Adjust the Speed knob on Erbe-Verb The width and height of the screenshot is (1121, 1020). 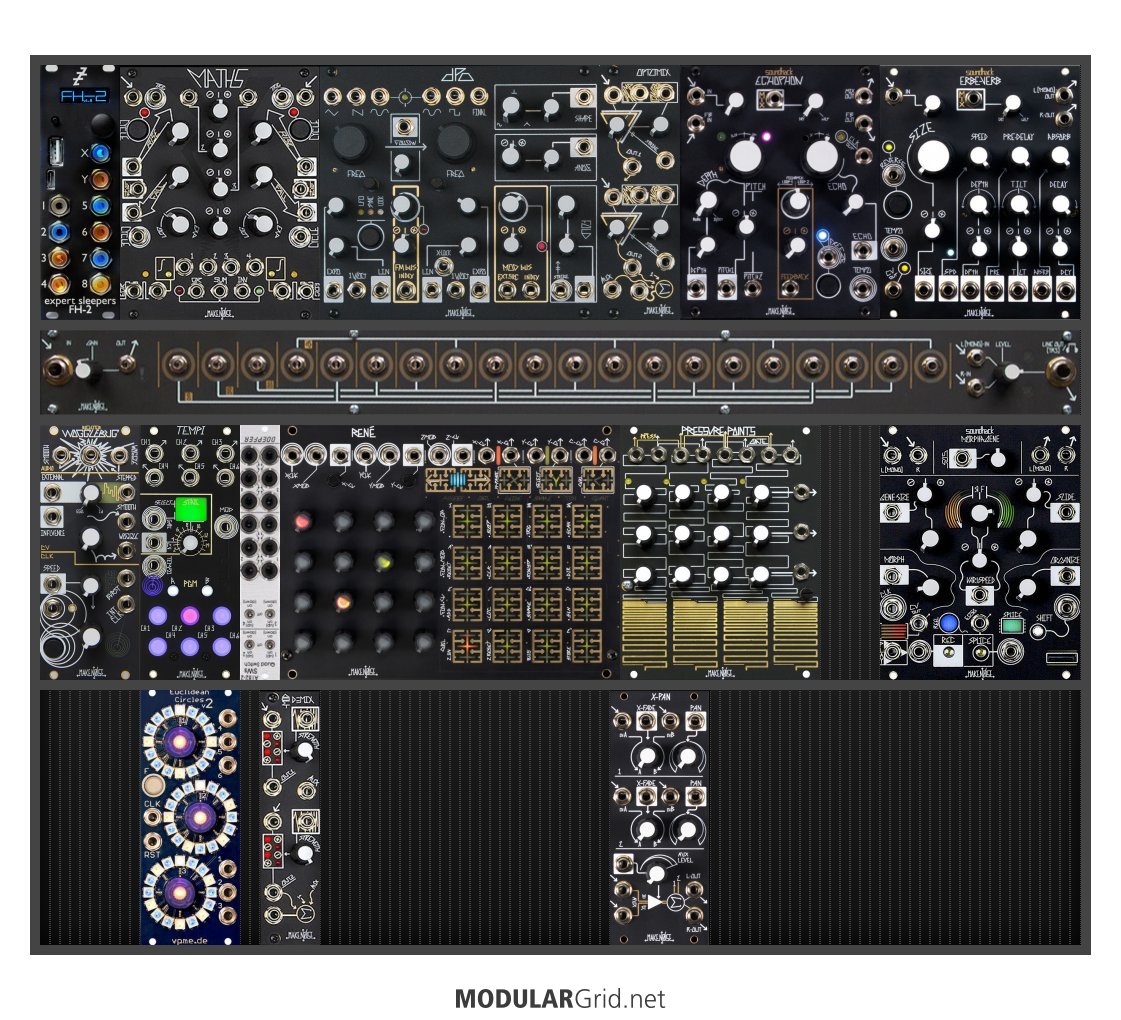click(979, 156)
